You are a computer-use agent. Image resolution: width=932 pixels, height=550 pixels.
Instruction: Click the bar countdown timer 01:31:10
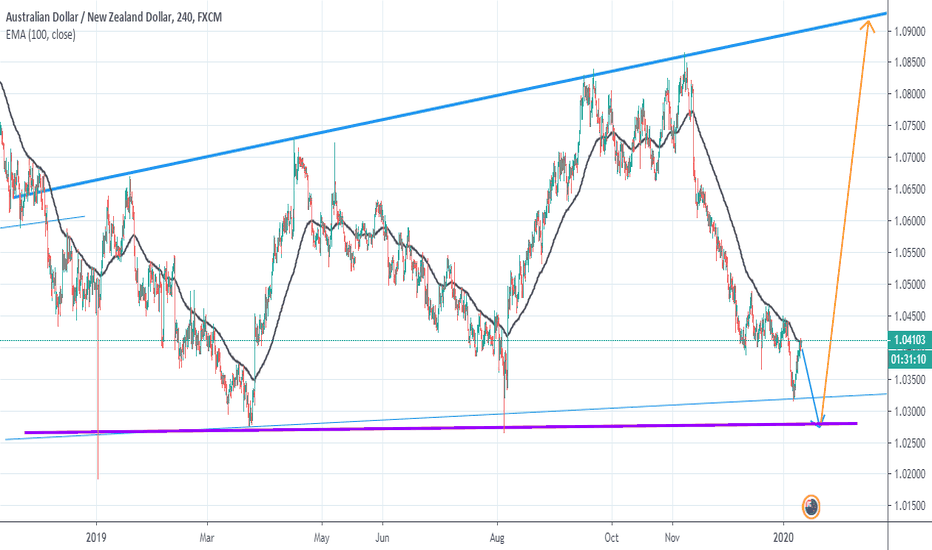tap(909, 358)
